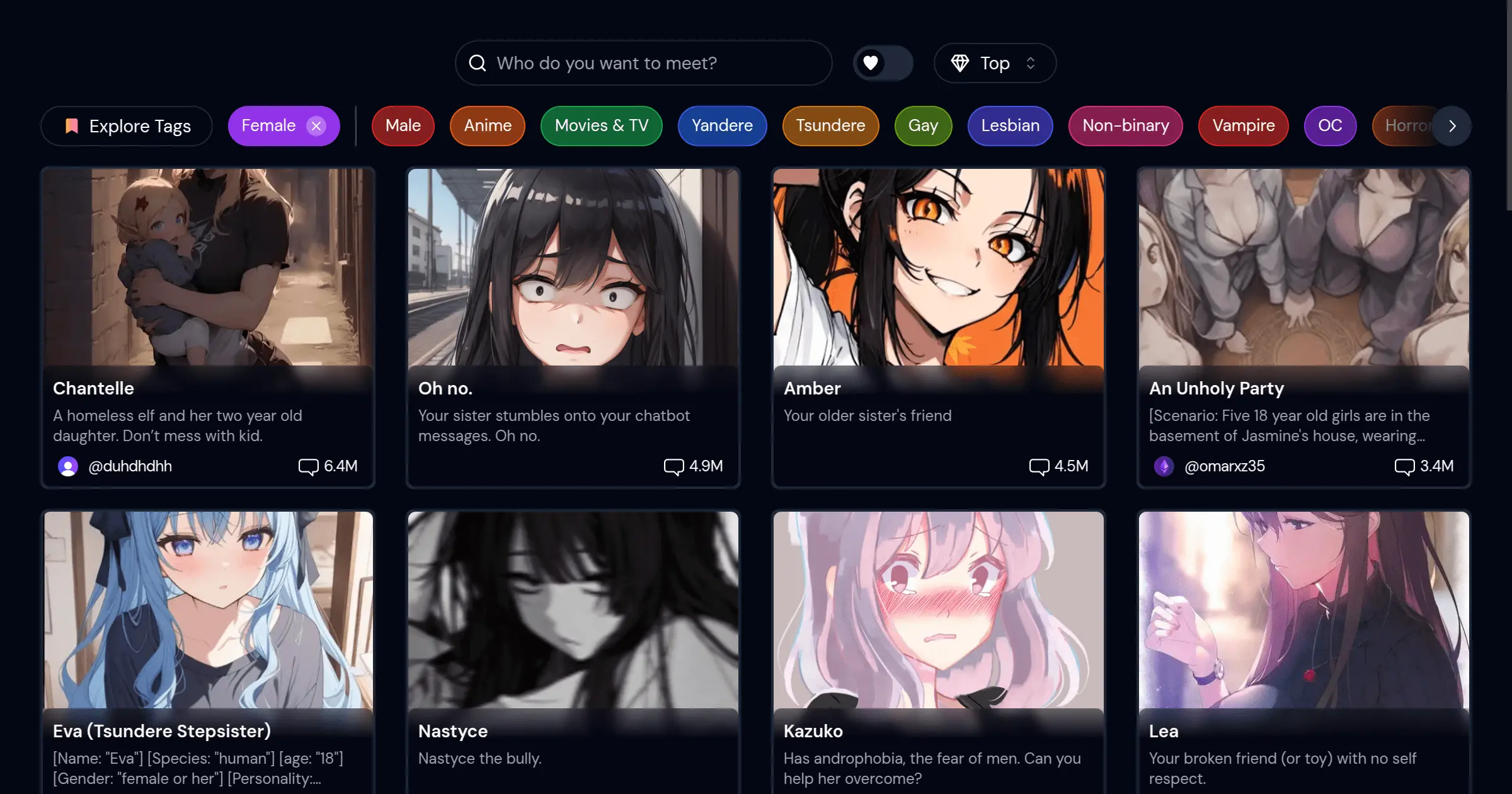Click the diamond icon beside Top
Screen dimensions: 1512x794
(x=959, y=63)
